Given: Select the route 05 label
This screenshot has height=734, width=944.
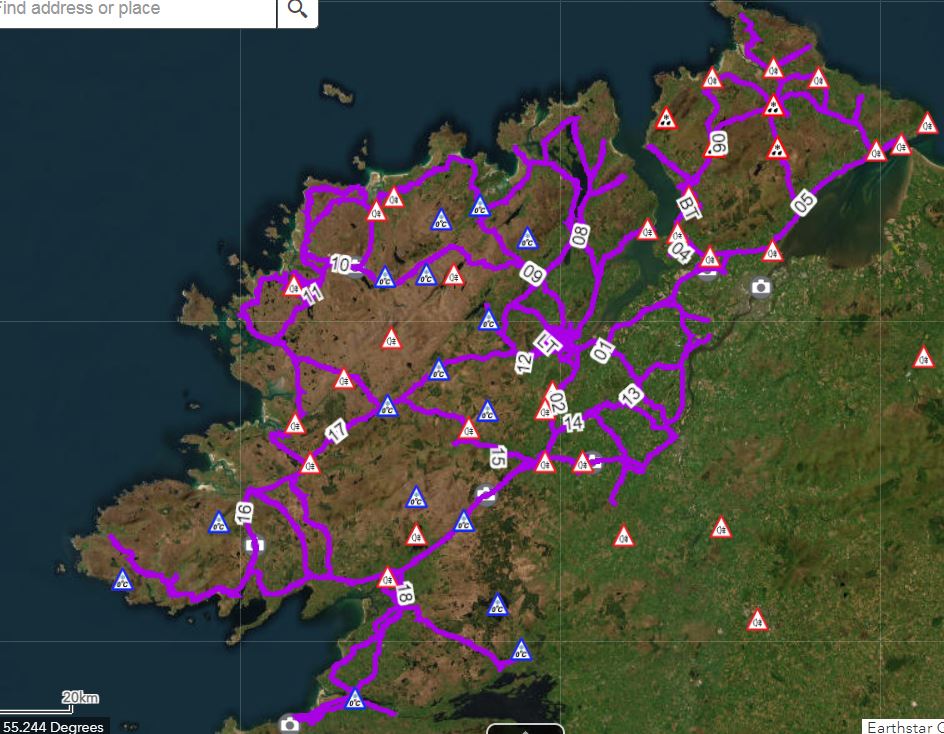Looking at the screenshot, I should point(803,203).
